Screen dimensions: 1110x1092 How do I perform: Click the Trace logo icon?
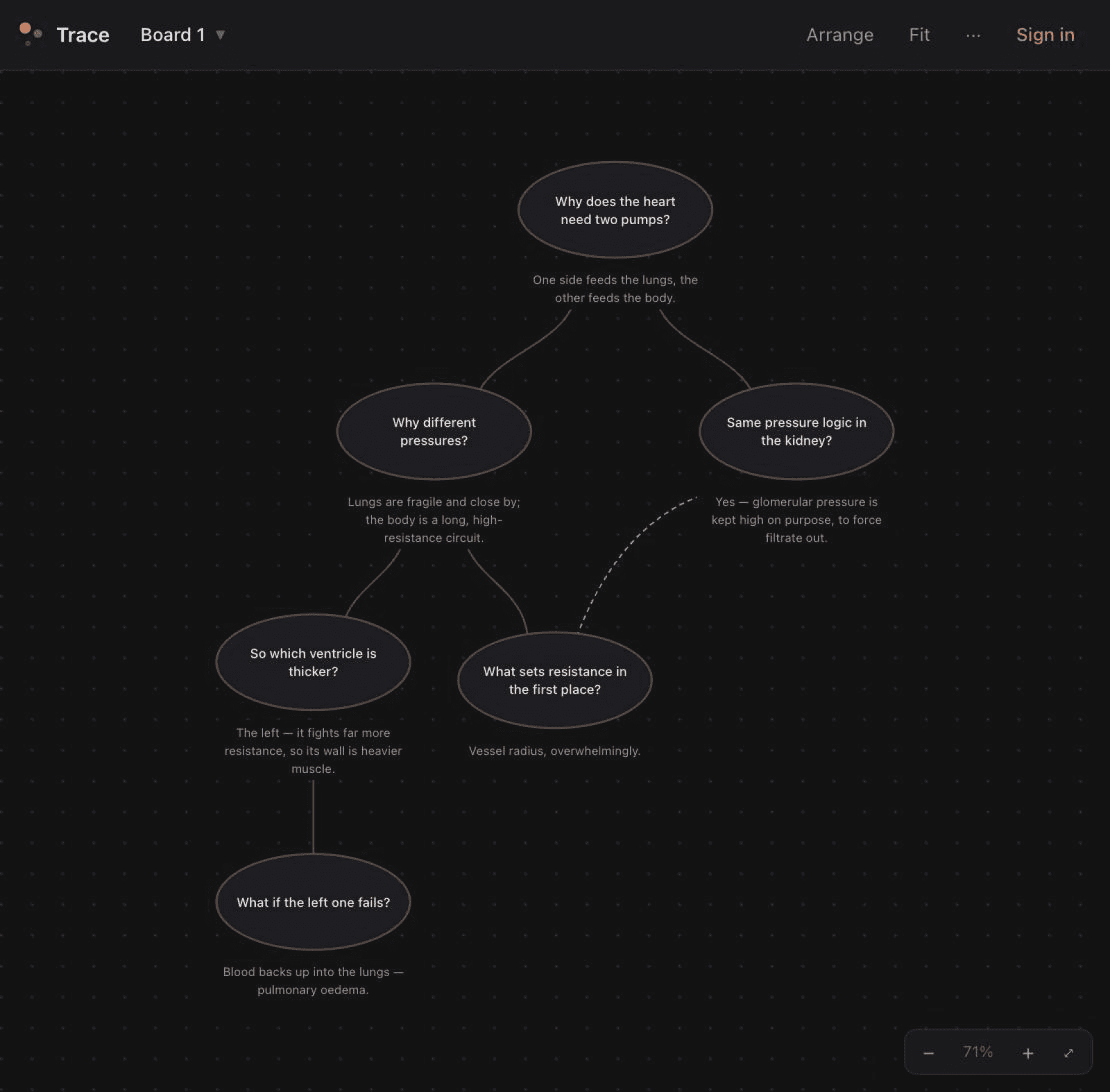point(30,34)
